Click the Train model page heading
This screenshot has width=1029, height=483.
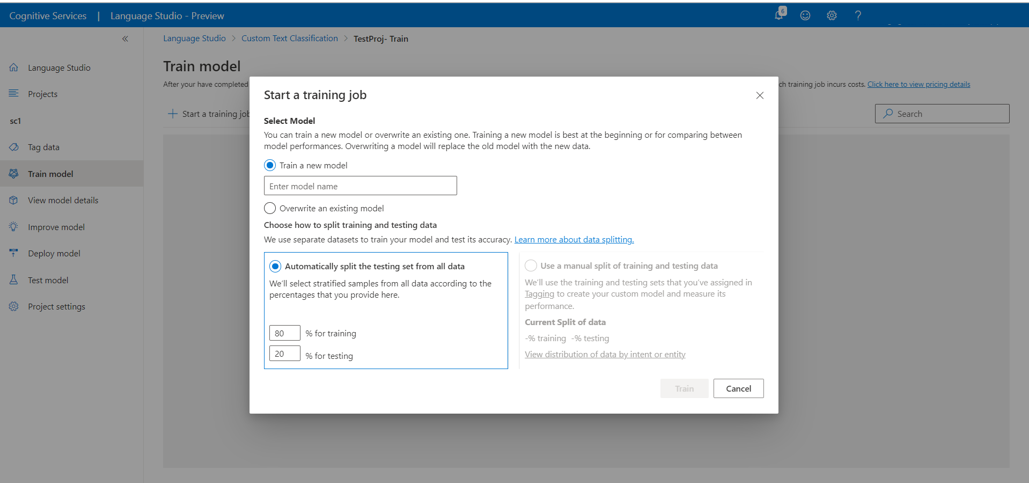click(201, 66)
